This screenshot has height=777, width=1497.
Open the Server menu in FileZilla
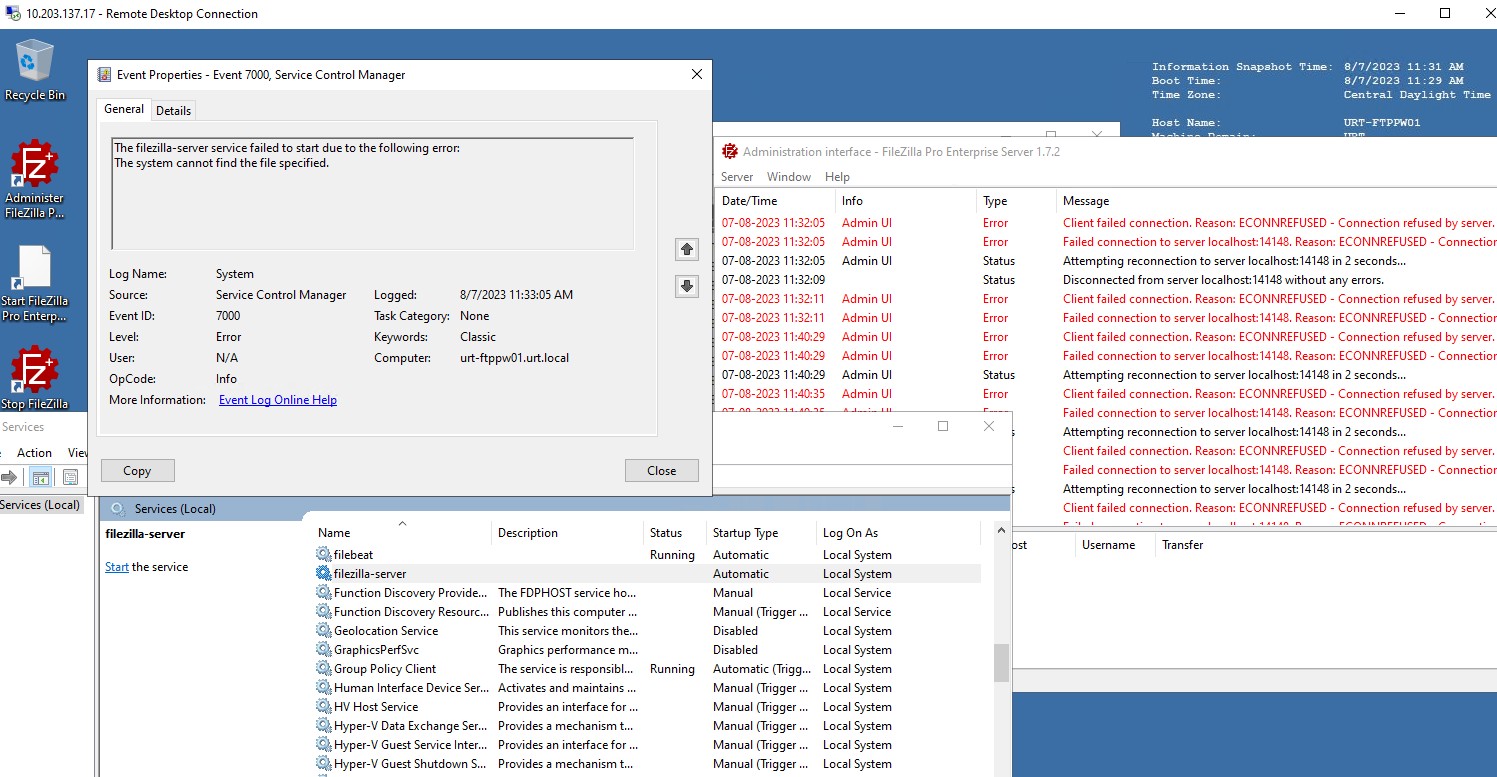[737, 177]
